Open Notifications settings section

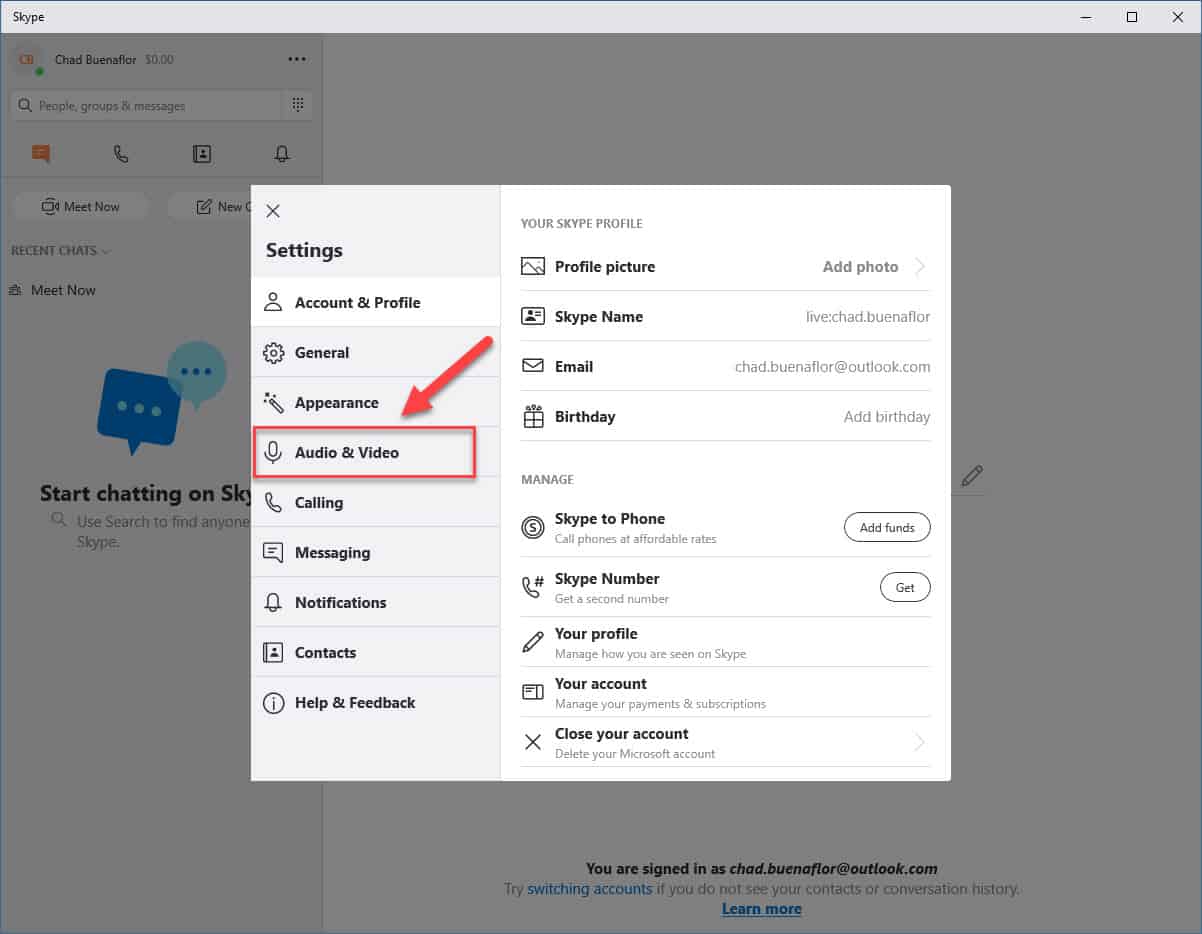pos(375,602)
